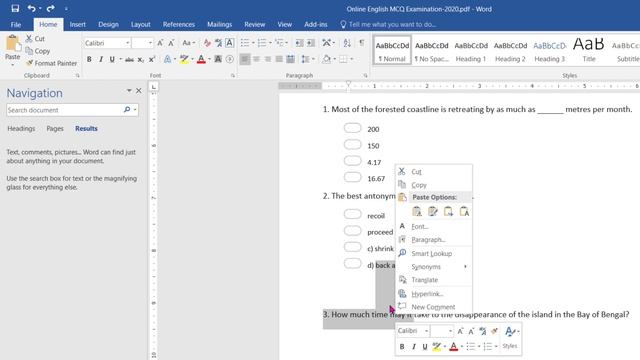This screenshot has height=360, width=640.
Task: Center align text in ribbon
Action: [256, 60]
